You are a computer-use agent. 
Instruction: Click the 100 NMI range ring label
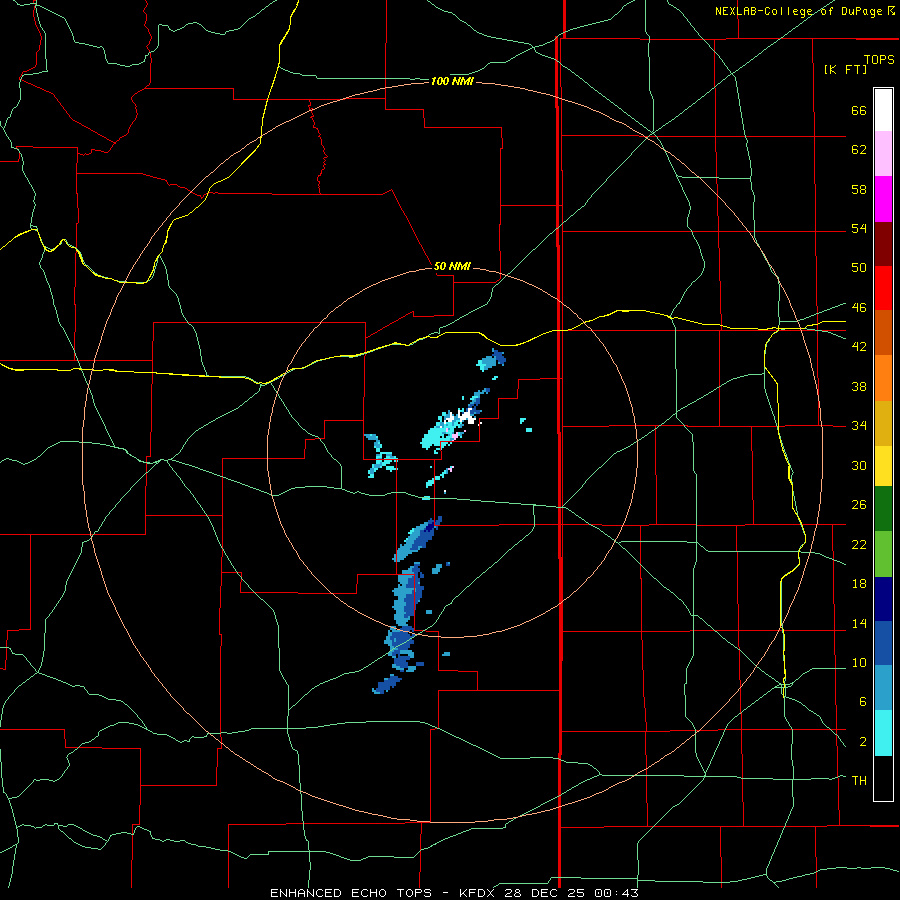452,82
